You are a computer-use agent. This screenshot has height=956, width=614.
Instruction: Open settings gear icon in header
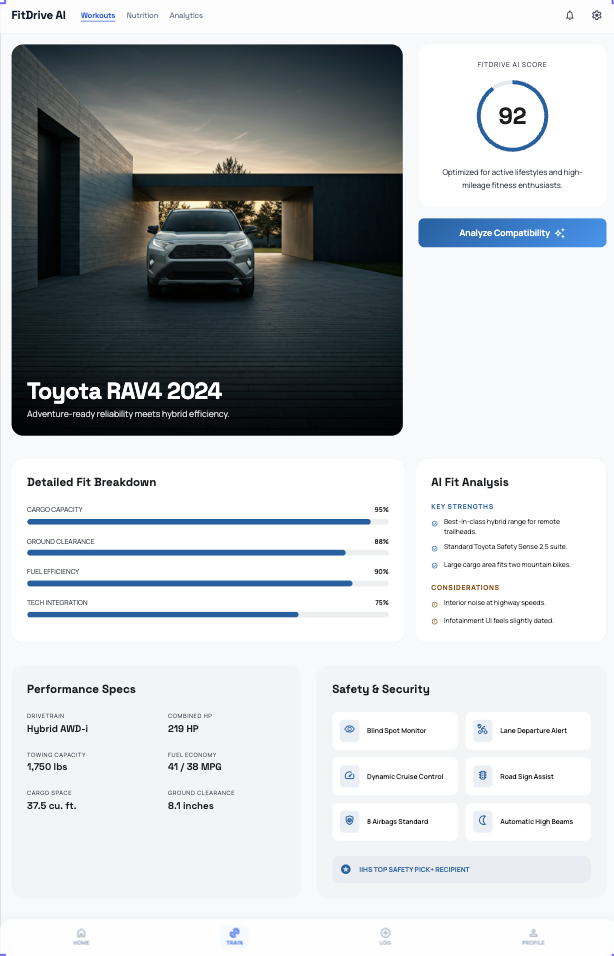pyautogui.click(x=596, y=15)
